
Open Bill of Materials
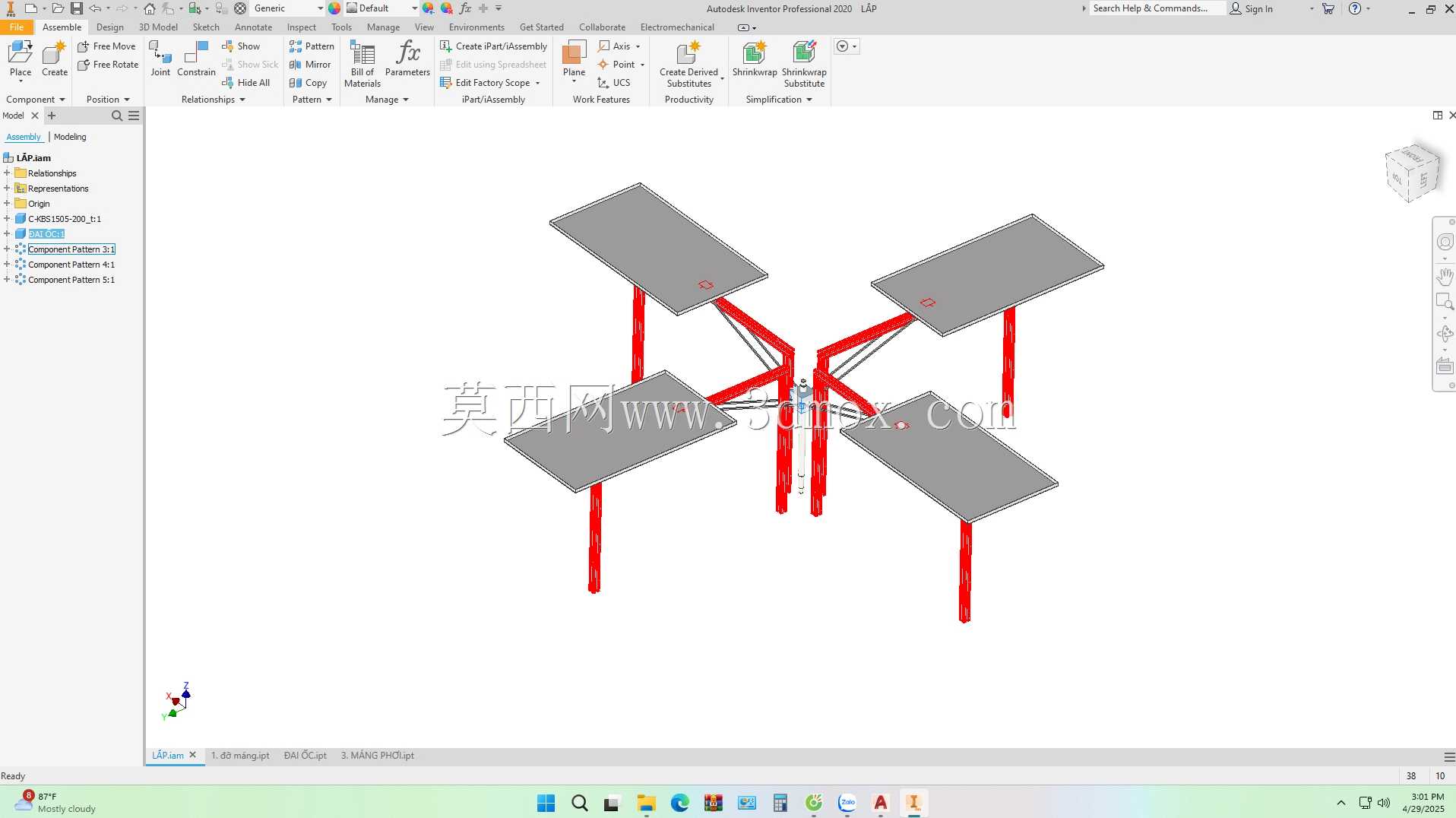(362, 64)
